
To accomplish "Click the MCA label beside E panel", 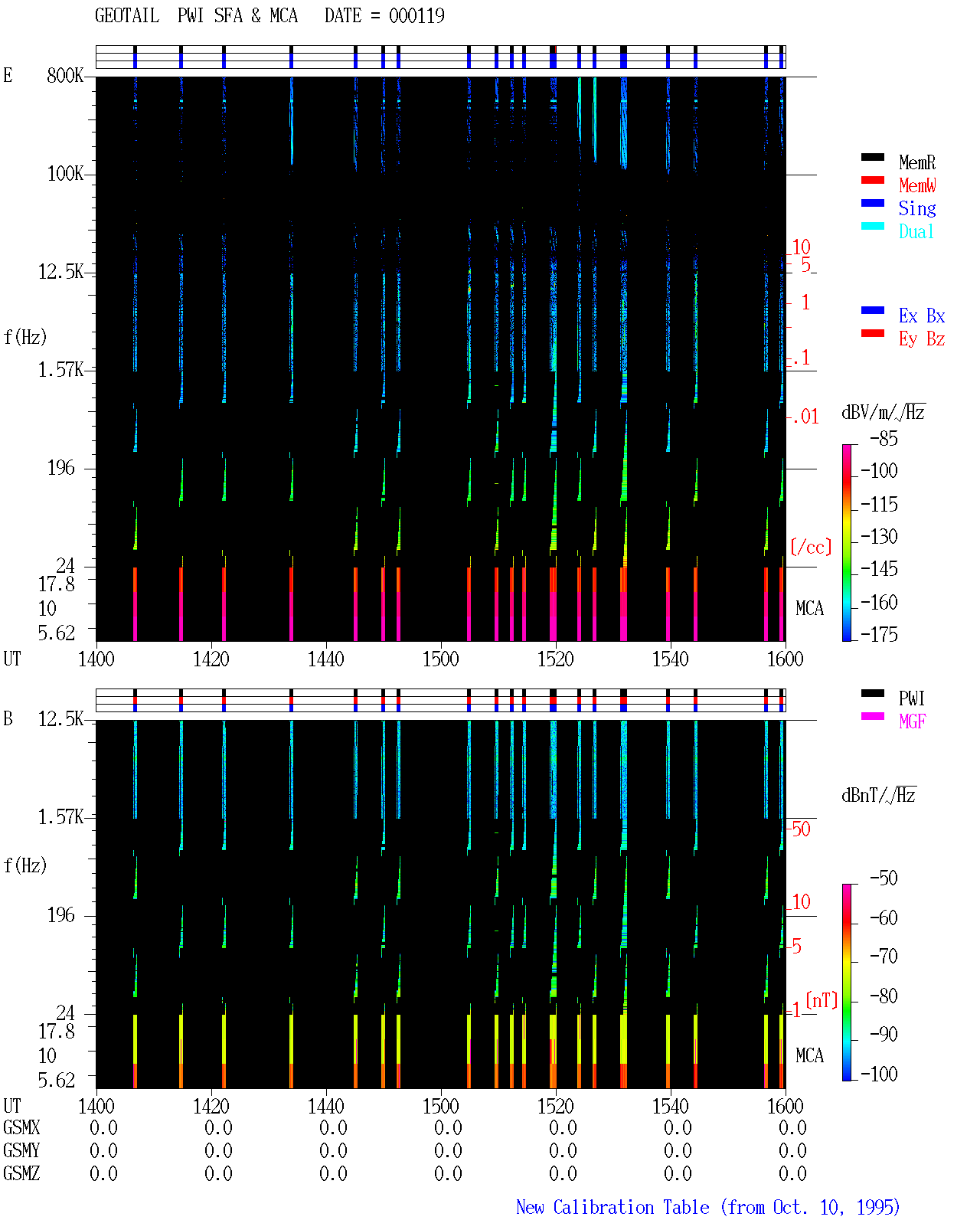I will 809,608.
